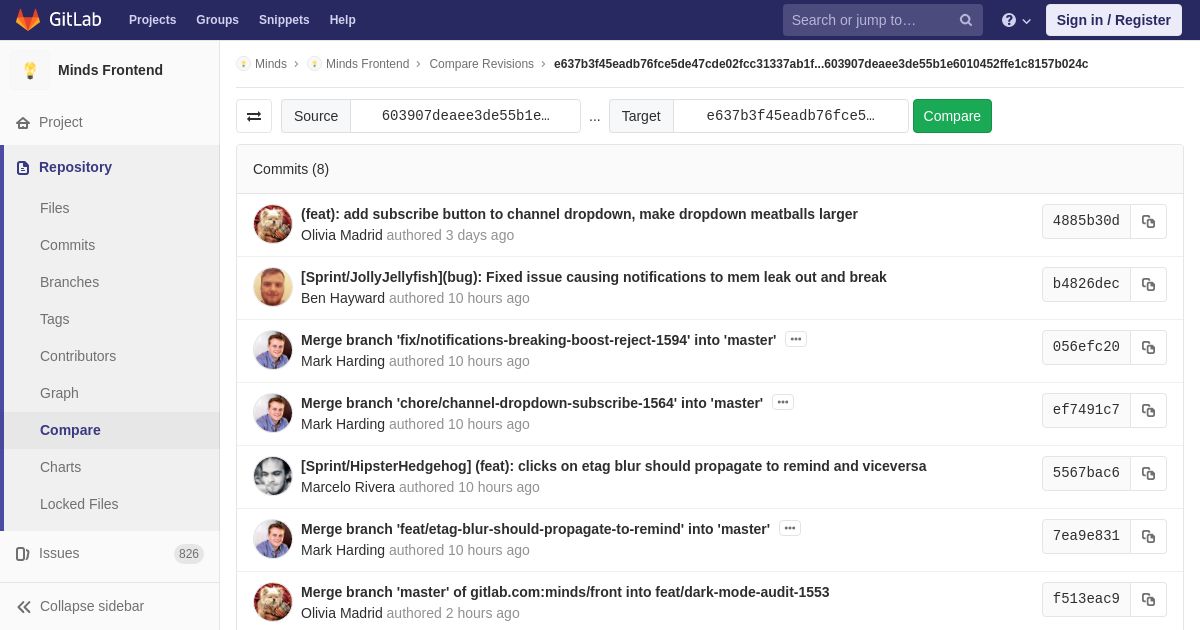Swap source and target revisions icon
Image resolution: width=1200 pixels, height=630 pixels.
coord(254,116)
